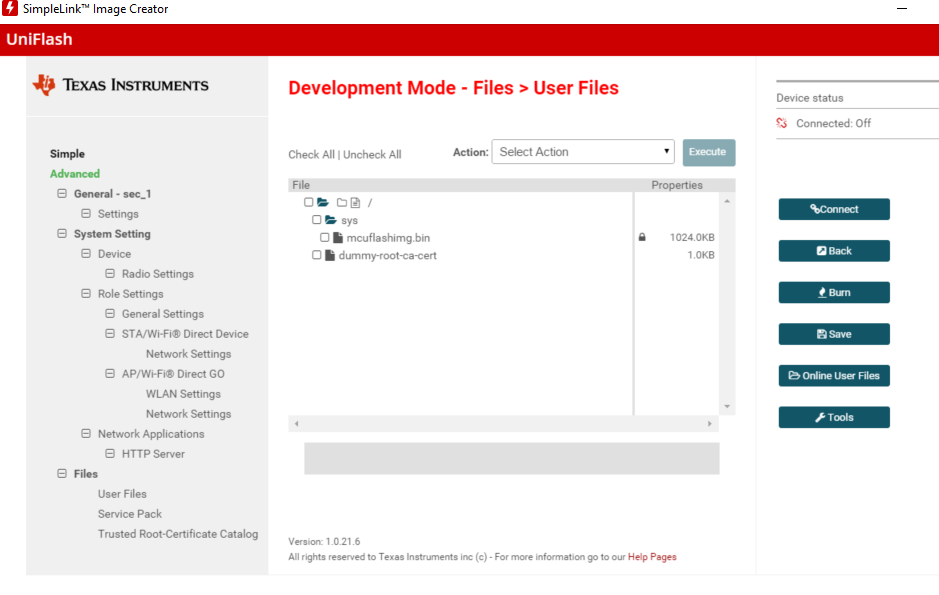Click the file list scroll down arrow

coord(727,406)
